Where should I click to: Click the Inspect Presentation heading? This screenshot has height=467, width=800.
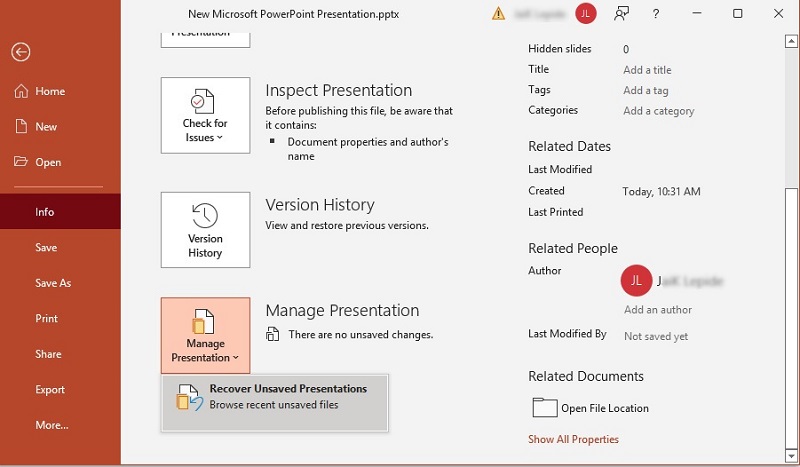(338, 90)
